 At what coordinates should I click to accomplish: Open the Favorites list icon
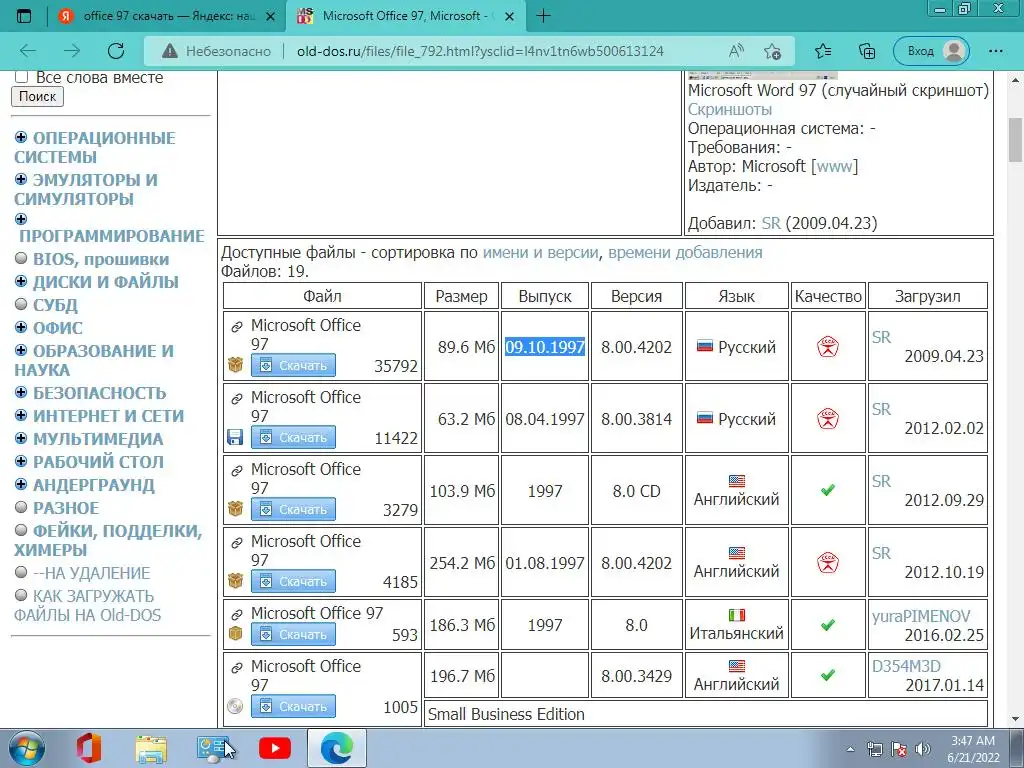coord(823,51)
